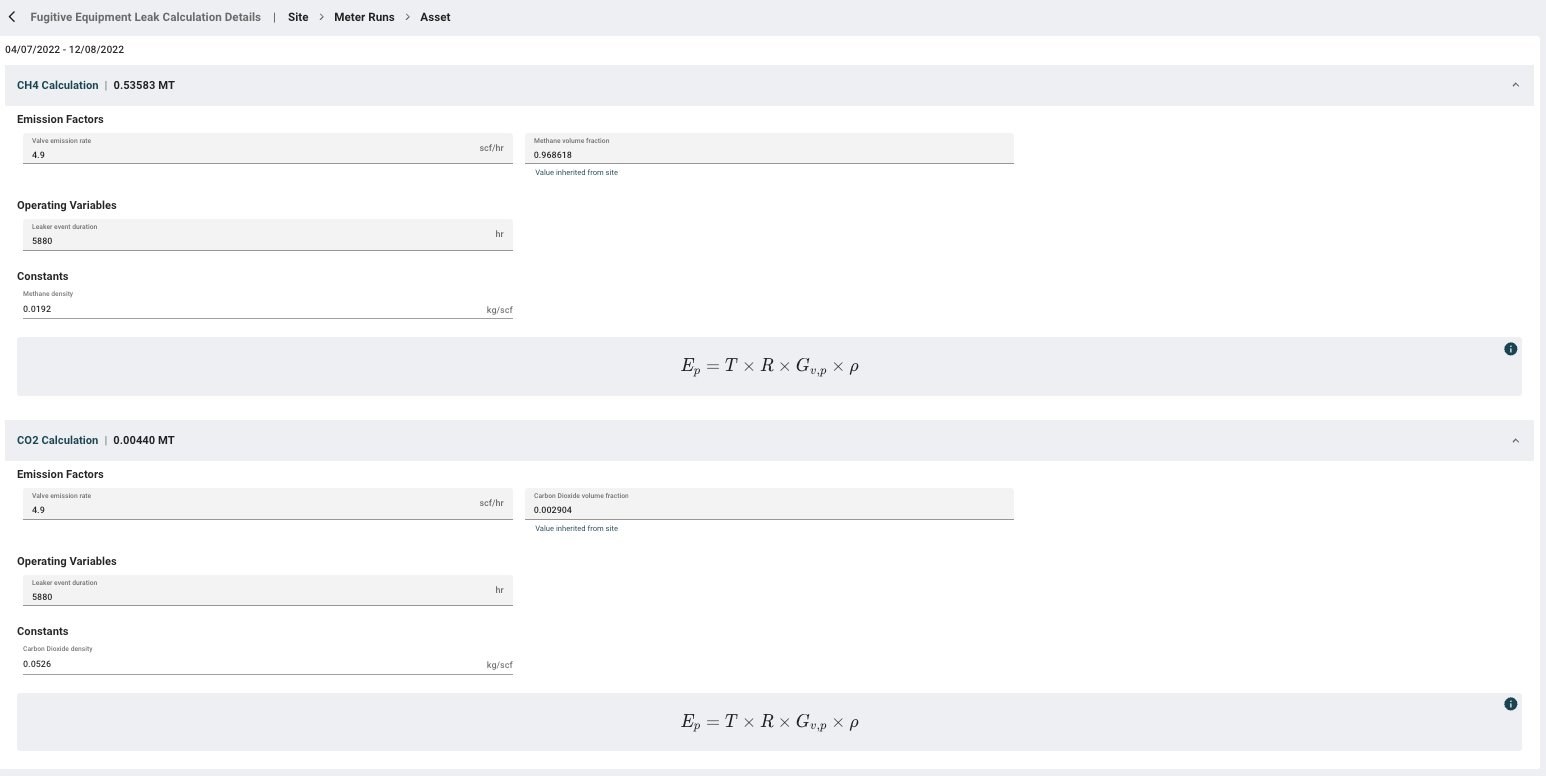Click the Fugitive Equipment Leak Calculation Details title
The width and height of the screenshot is (1546, 776).
click(145, 16)
